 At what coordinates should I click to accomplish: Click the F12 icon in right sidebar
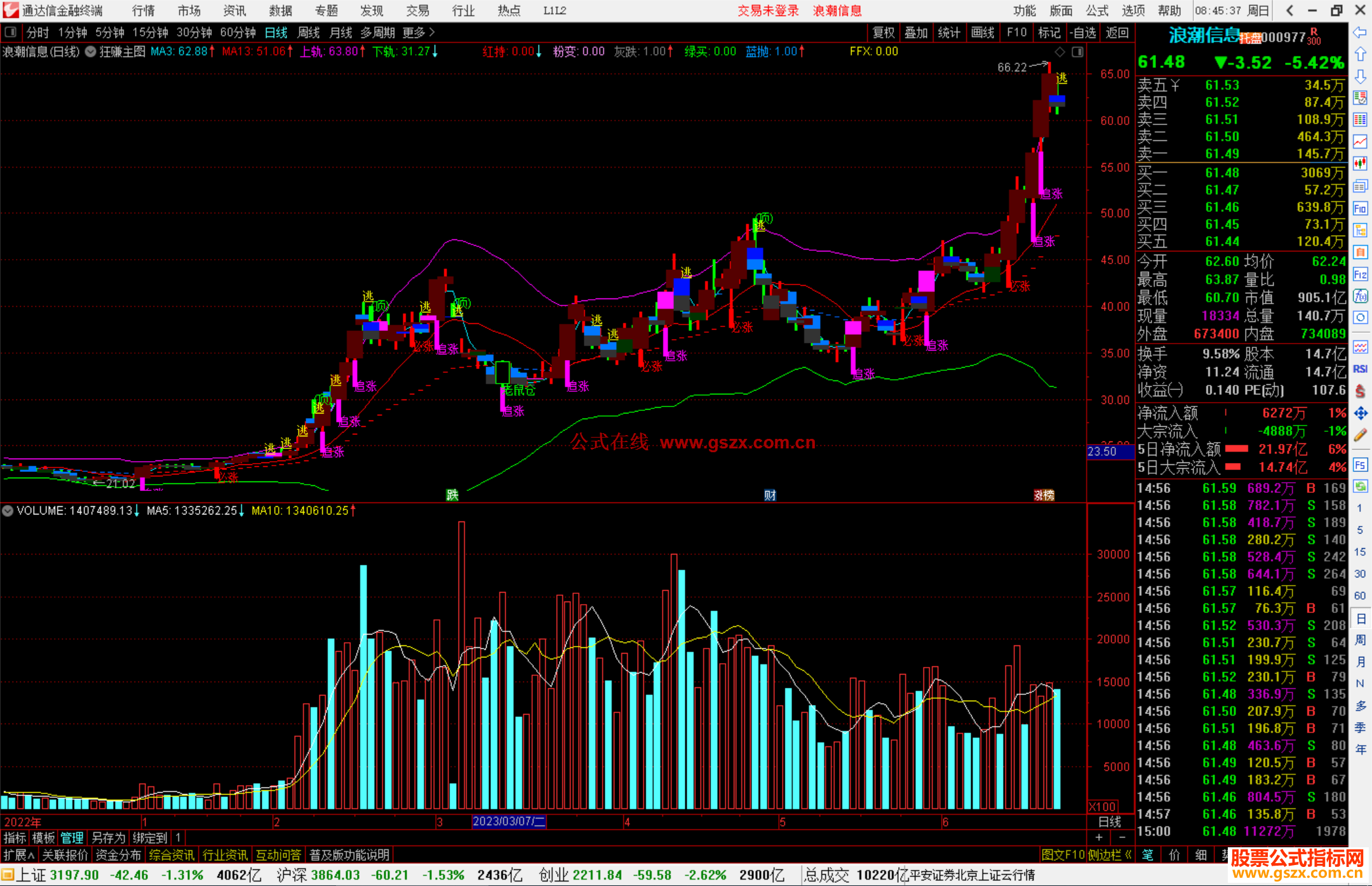pos(1360,274)
